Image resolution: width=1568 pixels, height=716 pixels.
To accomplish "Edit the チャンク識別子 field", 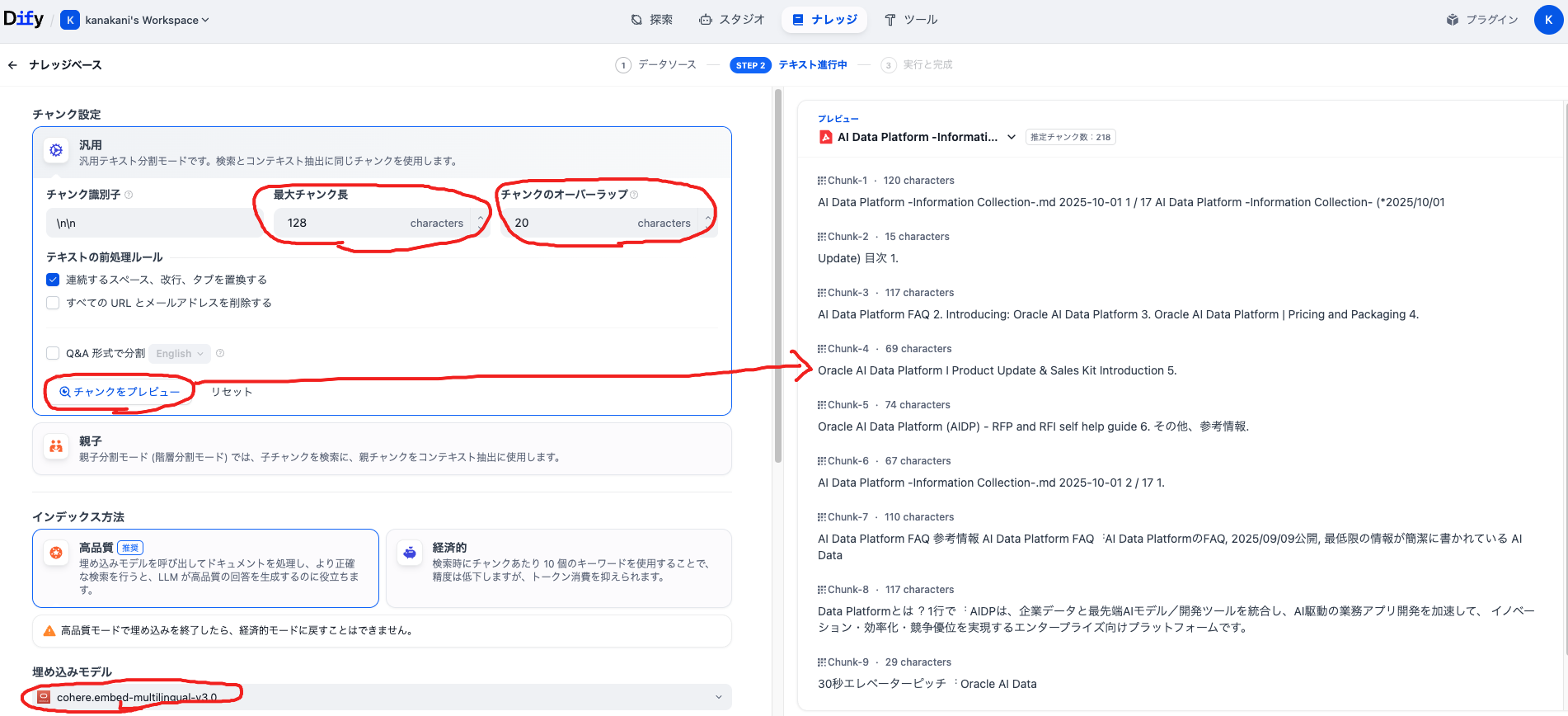I will pyautogui.click(x=153, y=223).
